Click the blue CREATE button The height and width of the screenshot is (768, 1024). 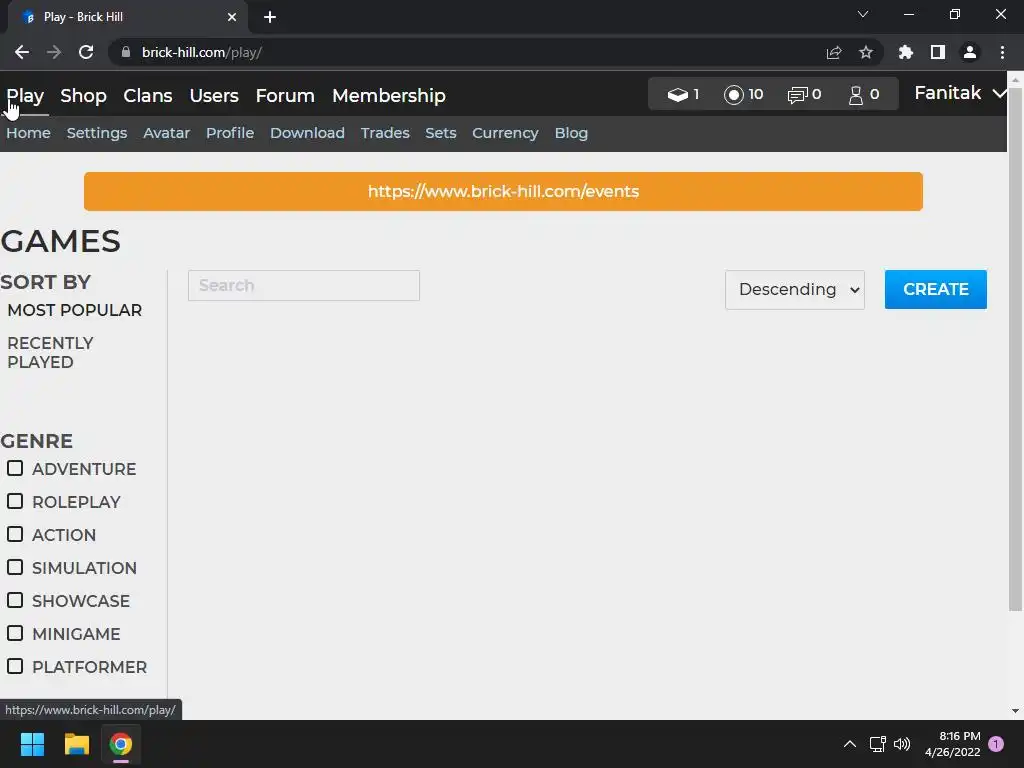[x=935, y=289]
